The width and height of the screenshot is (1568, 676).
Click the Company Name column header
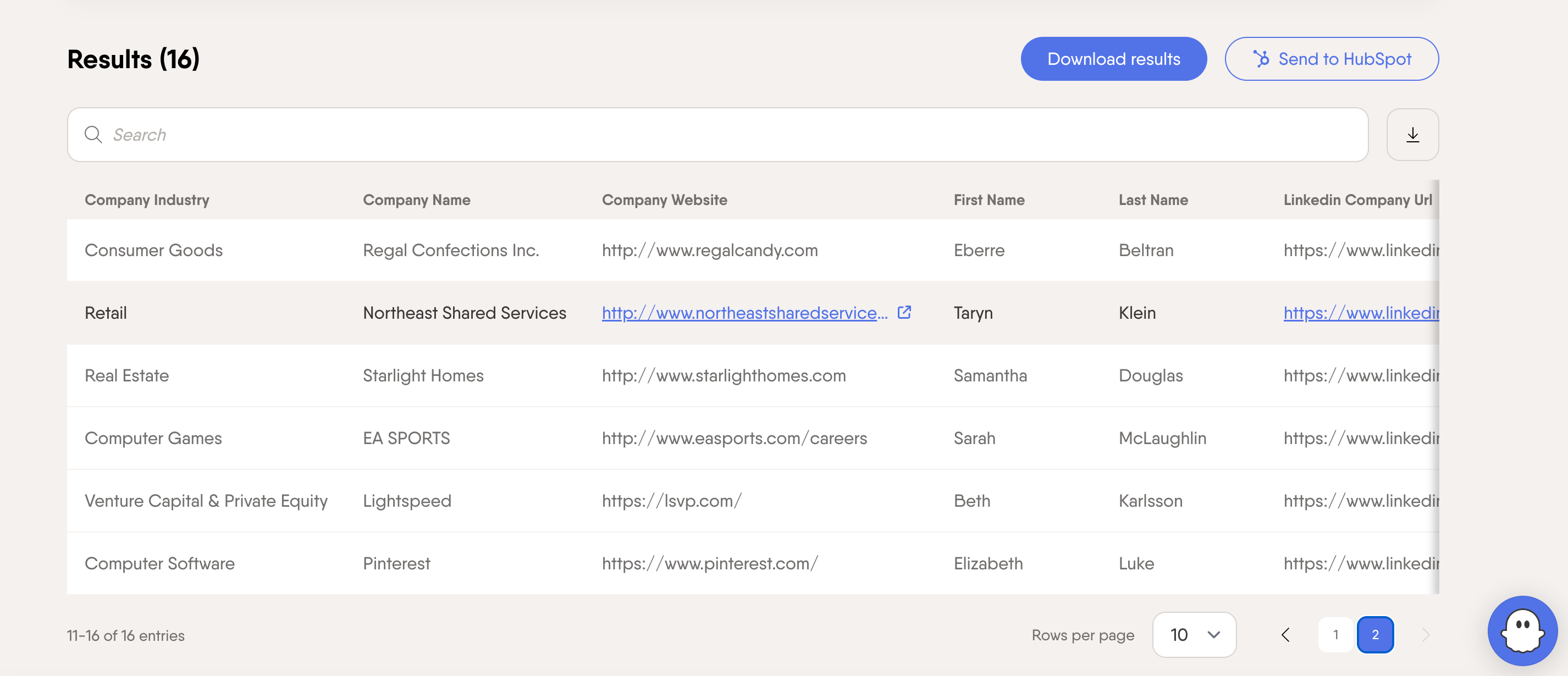point(416,200)
